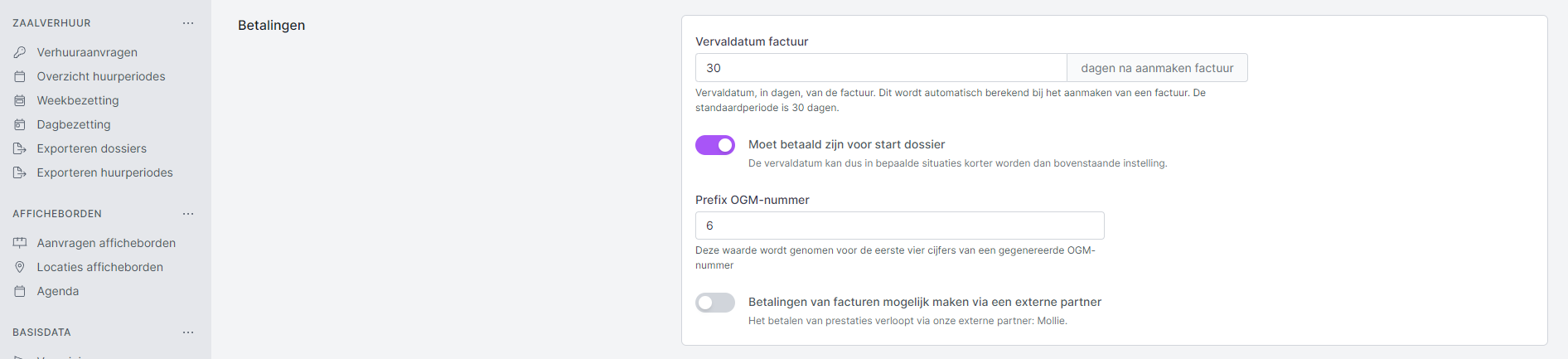Disable 'Moet betaald zijn voor start dossier' toggle
This screenshot has width=1568, height=359.
(715, 145)
